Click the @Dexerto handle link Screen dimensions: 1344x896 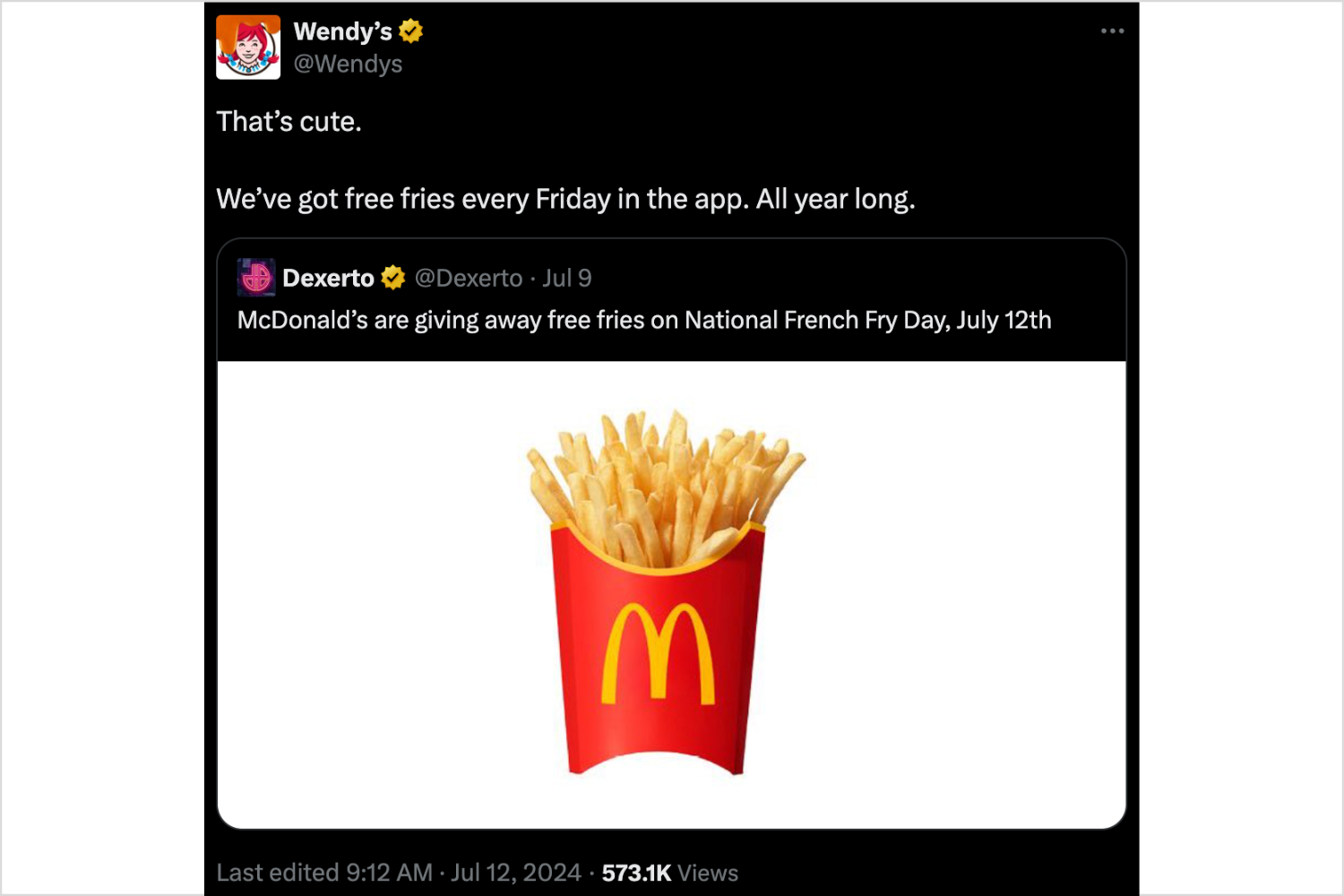coord(466,277)
